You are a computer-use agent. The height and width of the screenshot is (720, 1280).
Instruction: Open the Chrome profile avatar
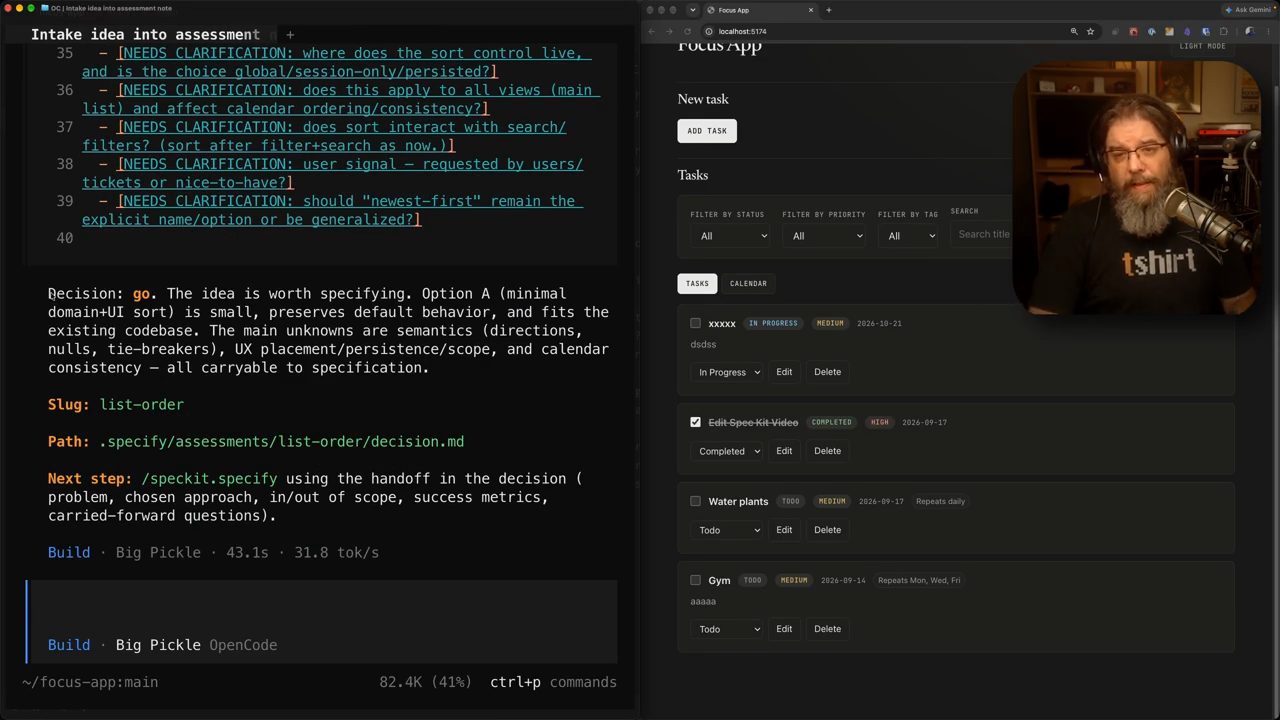tap(1249, 31)
